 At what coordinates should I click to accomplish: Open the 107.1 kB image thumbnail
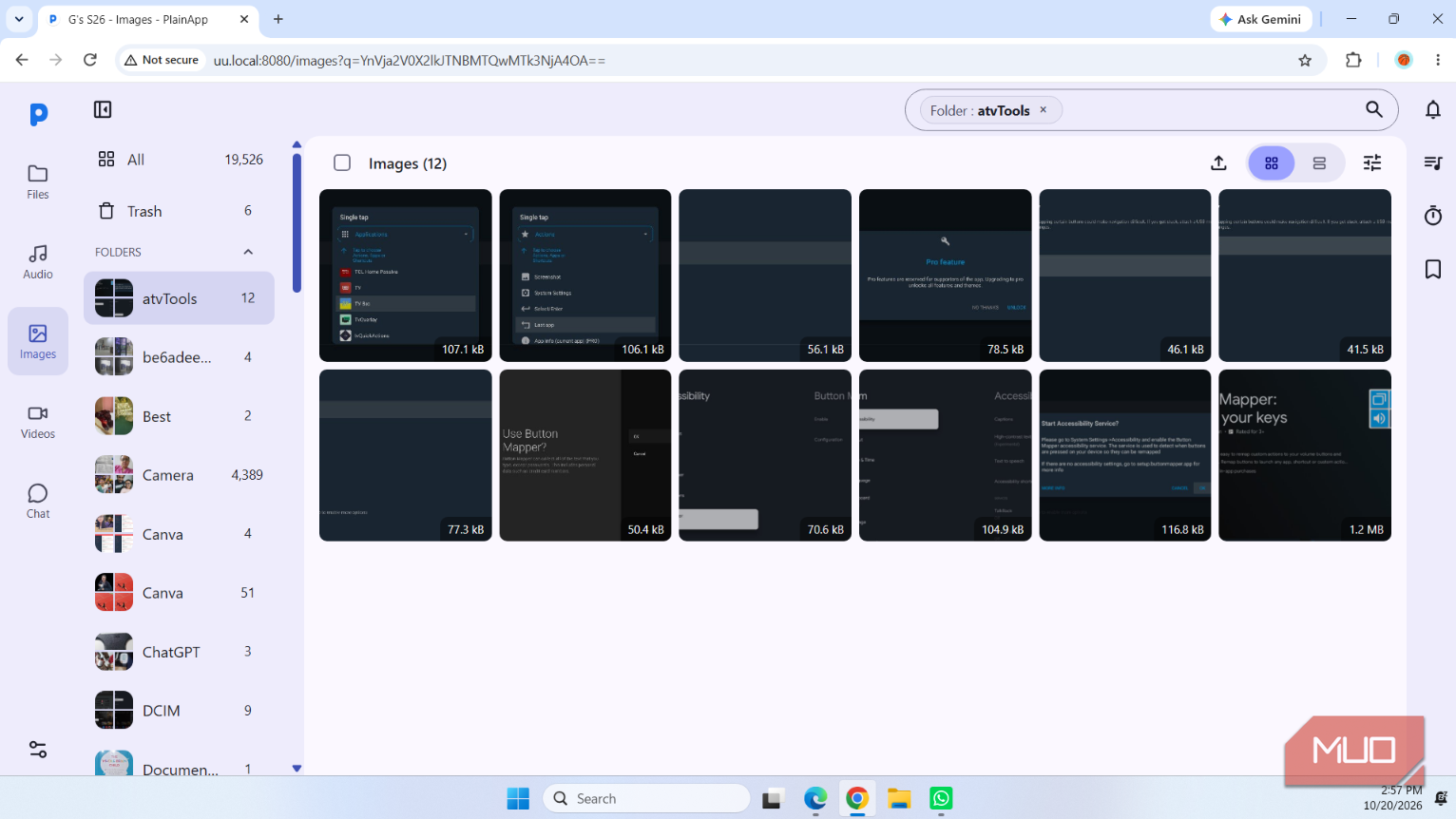click(405, 276)
